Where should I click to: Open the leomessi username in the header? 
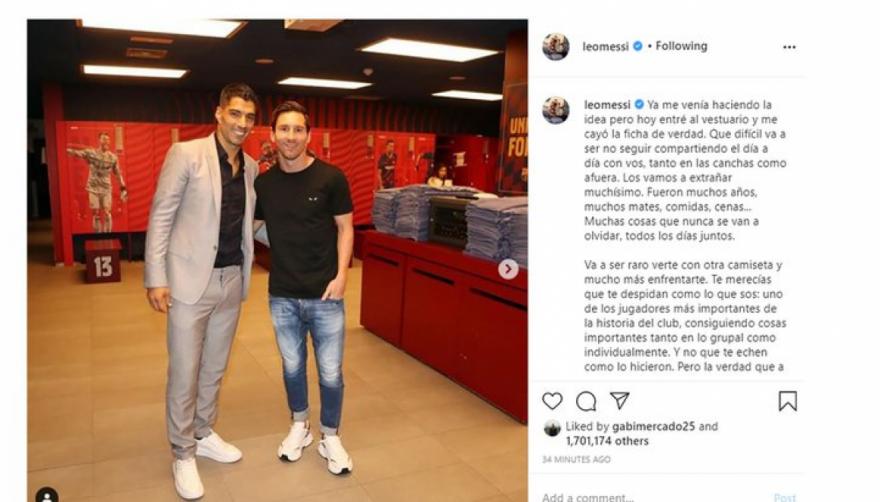(x=606, y=47)
